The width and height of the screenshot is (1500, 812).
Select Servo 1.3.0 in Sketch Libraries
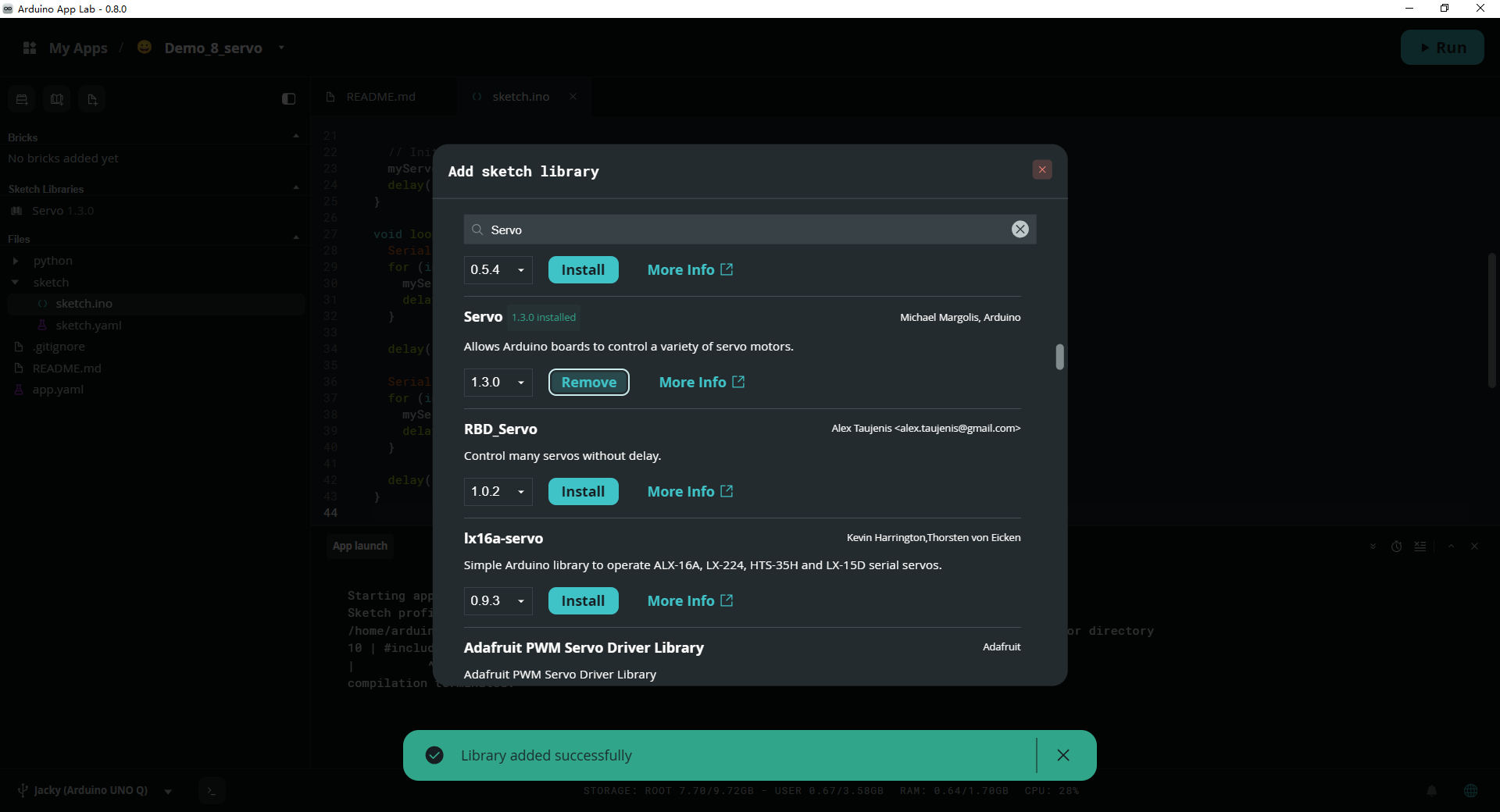(x=155, y=211)
